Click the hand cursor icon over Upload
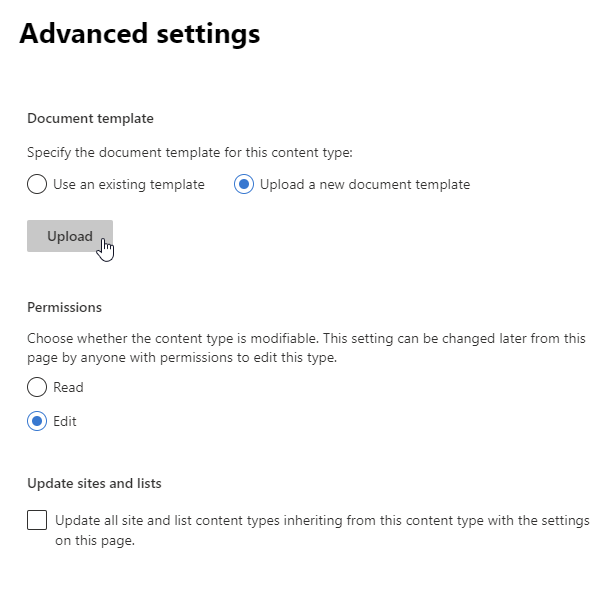The height and width of the screenshot is (602, 616). [105, 250]
